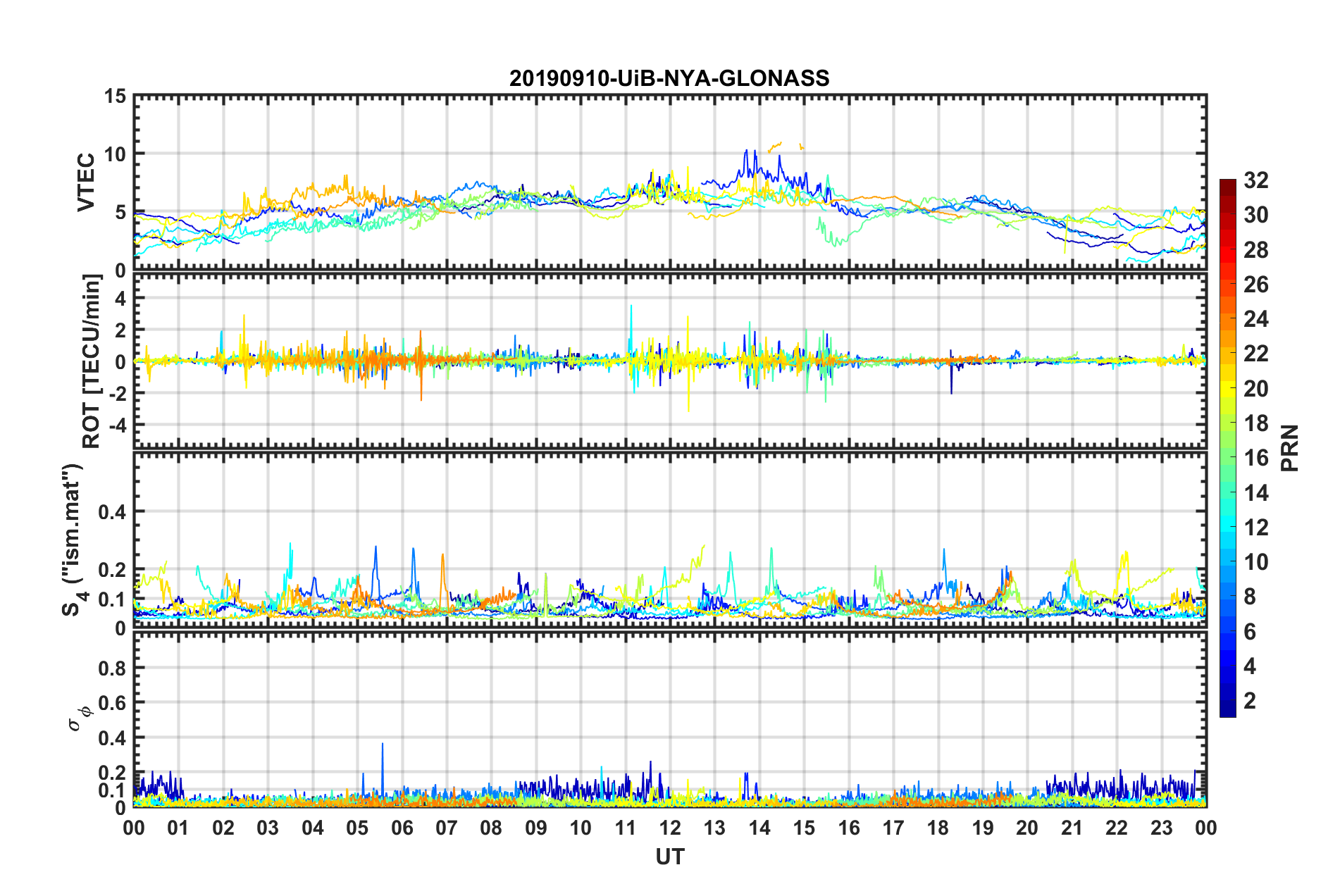
Task: Select the S4 axis tick "0.2"
Action: click(x=112, y=570)
